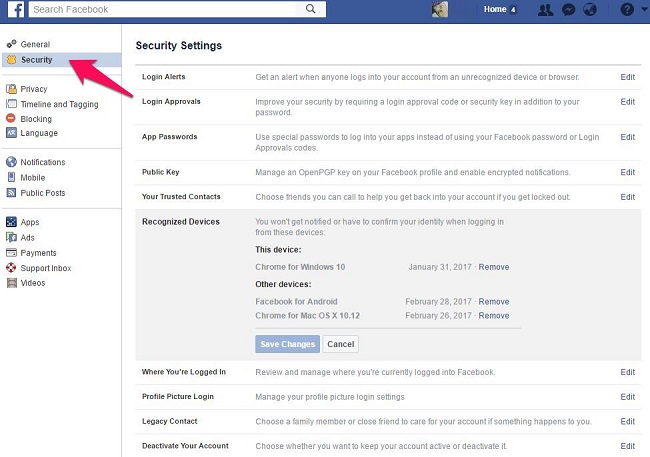Click the Home notification count badge
This screenshot has width=650, height=457.
pos(513,10)
